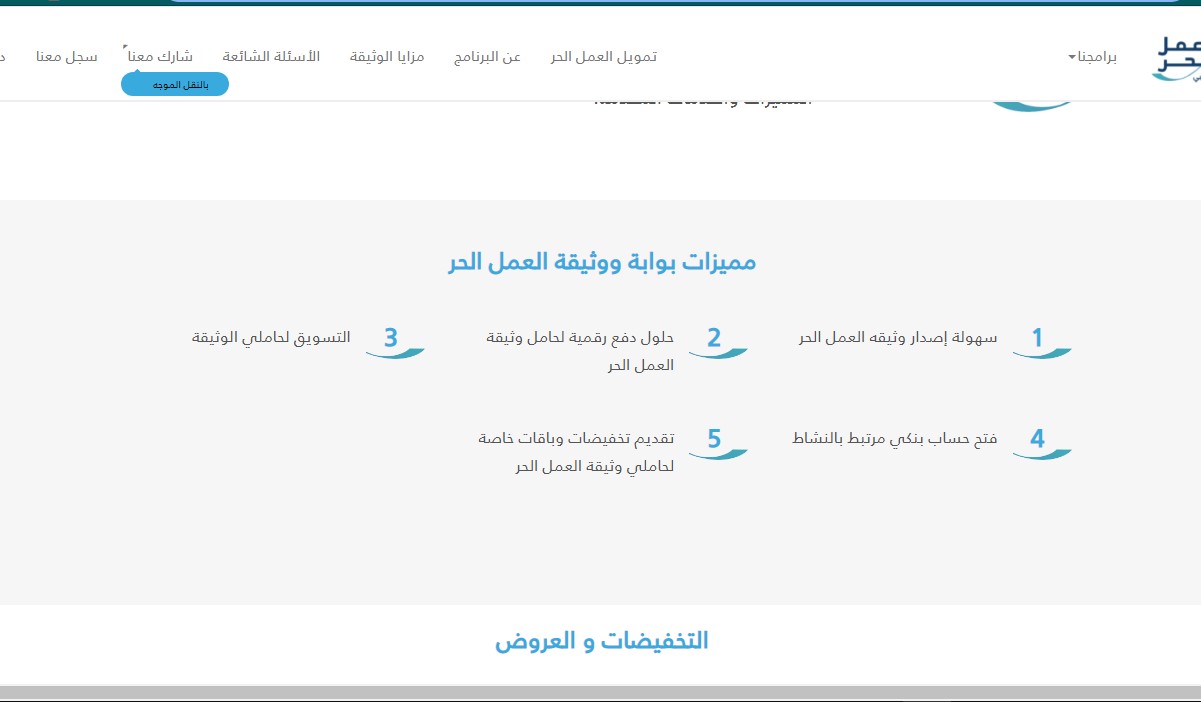Image resolution: width=1201 pixels, height=702 pixels.
Task: Go to the عن البرنامج page
Action: click(487, 57)
